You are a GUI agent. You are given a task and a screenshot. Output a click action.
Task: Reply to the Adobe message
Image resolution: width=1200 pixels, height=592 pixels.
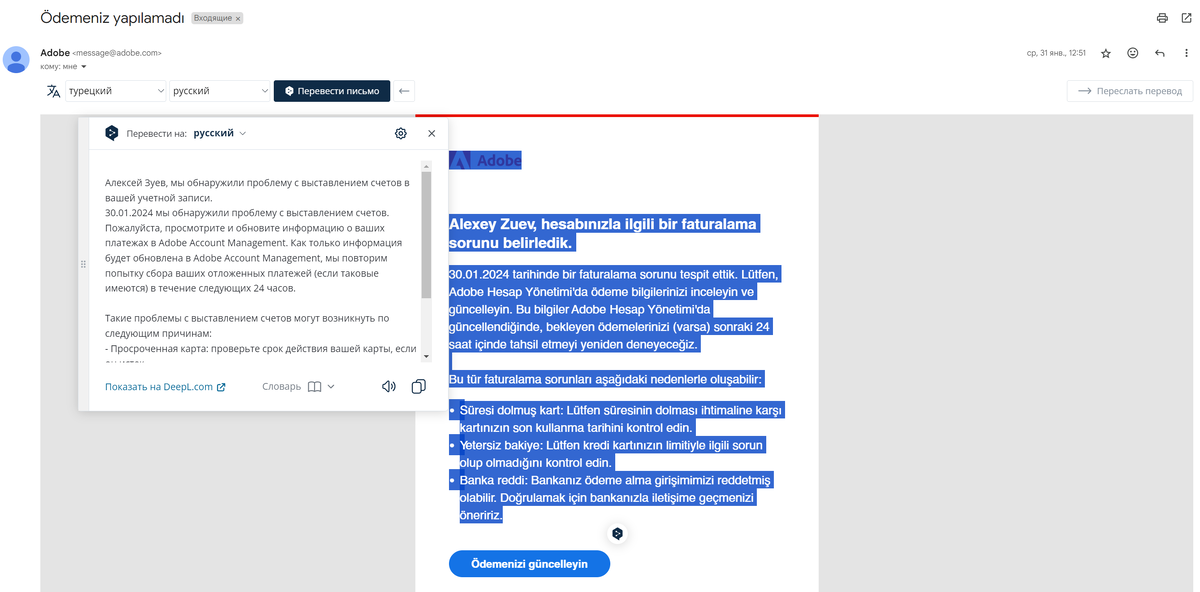pos(1159,52)
